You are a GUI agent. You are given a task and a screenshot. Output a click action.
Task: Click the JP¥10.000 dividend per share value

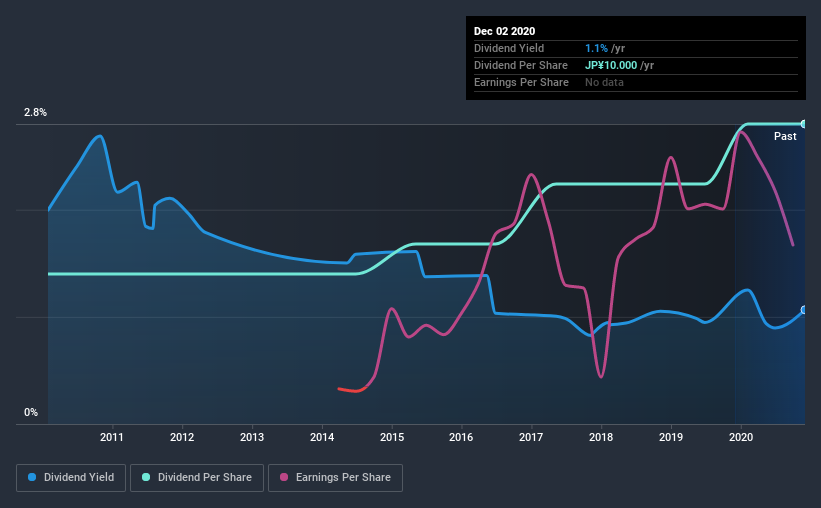click(611, 65)
